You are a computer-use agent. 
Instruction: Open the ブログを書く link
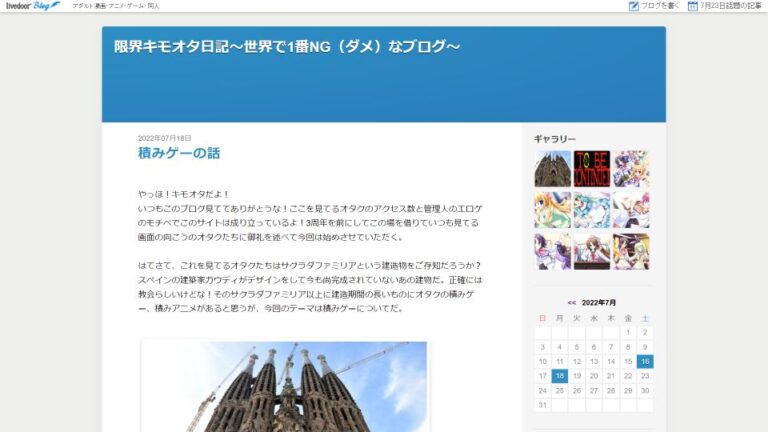point(660,6)
